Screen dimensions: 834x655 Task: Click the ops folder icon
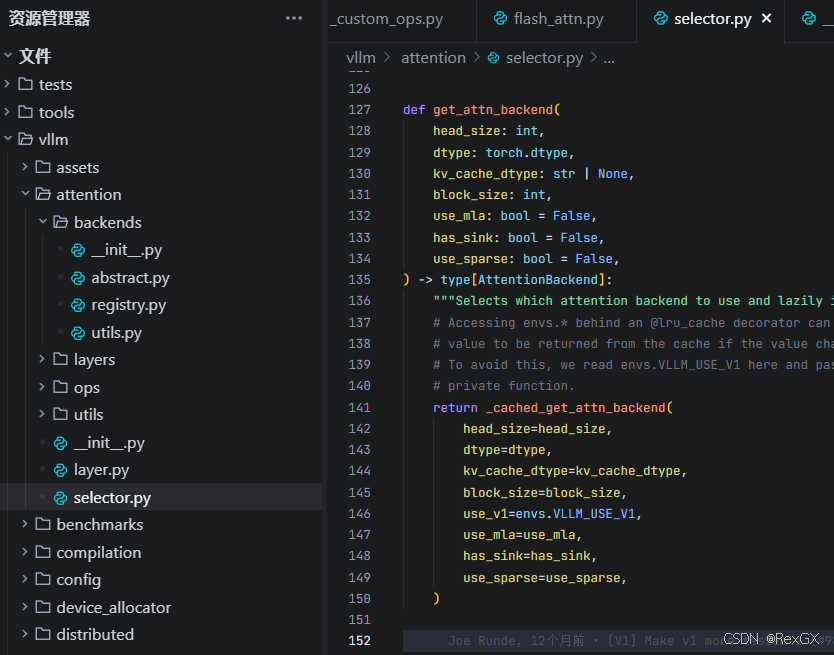[60, 387]
